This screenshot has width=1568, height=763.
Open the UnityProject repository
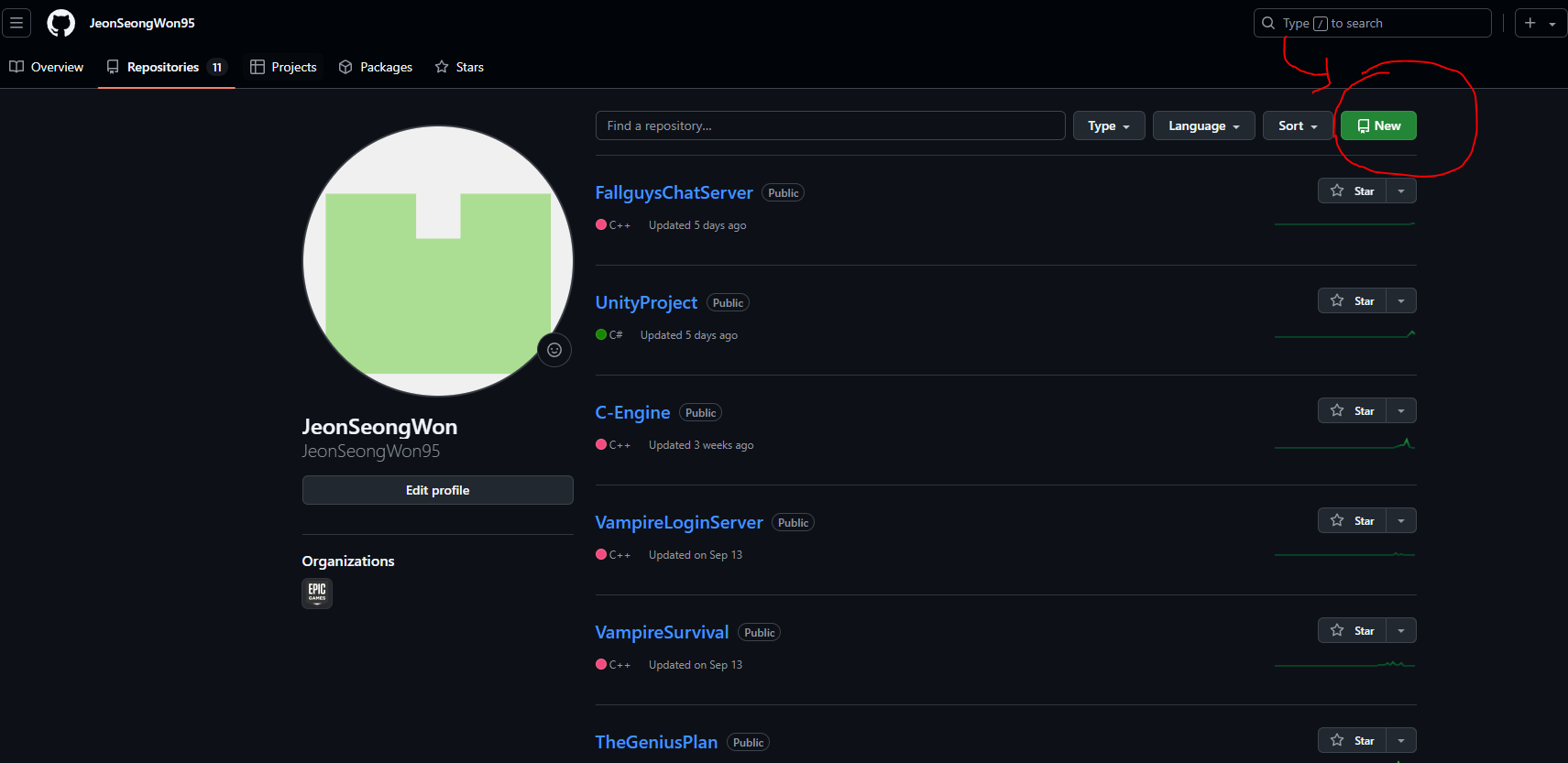(x=646, y=302)
